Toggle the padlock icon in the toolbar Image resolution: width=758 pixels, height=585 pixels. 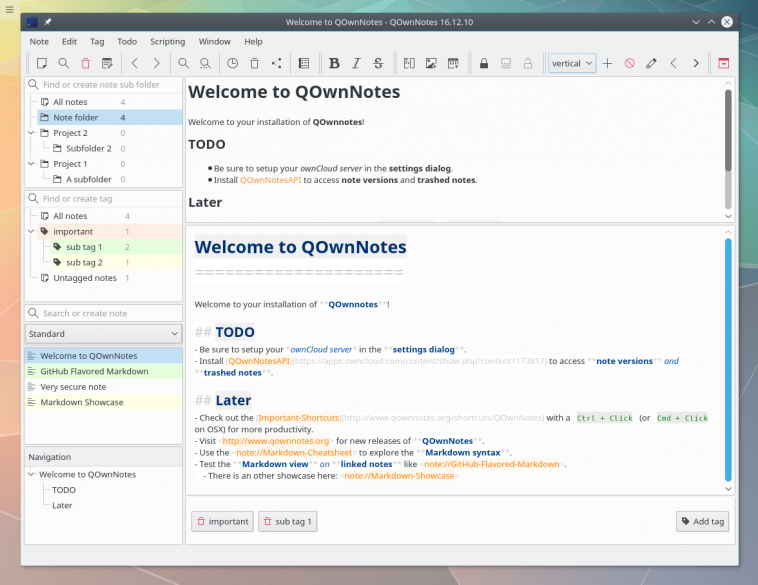484,63
